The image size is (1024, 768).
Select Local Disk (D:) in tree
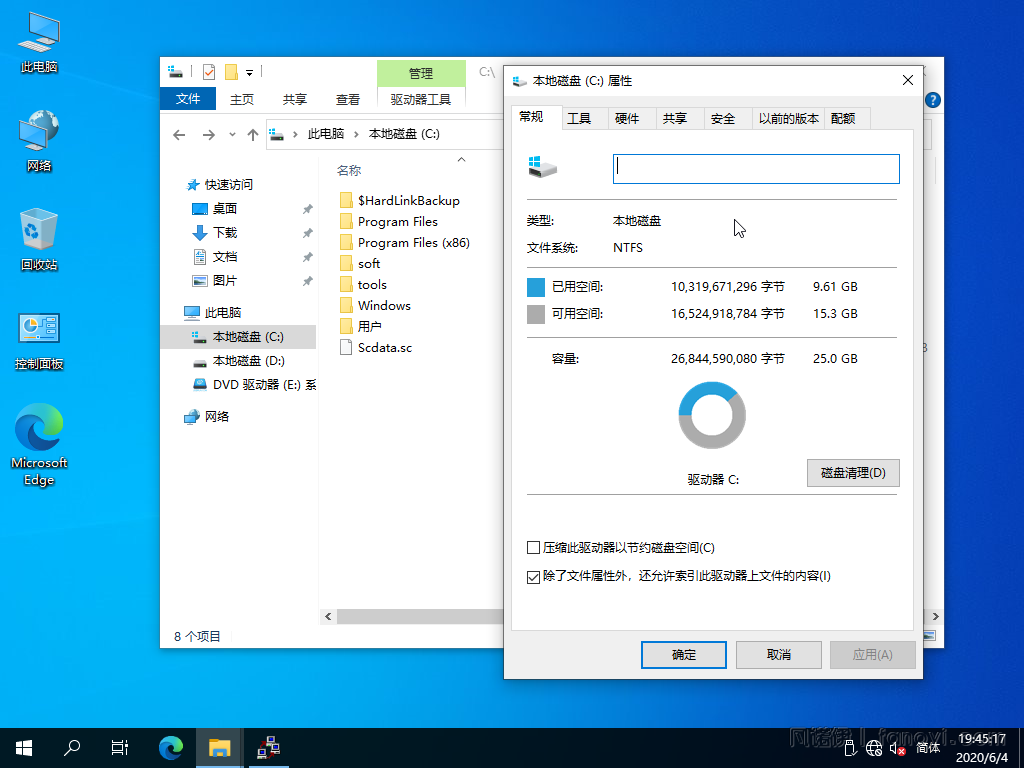pyautogui.click(x=248, y=360)
